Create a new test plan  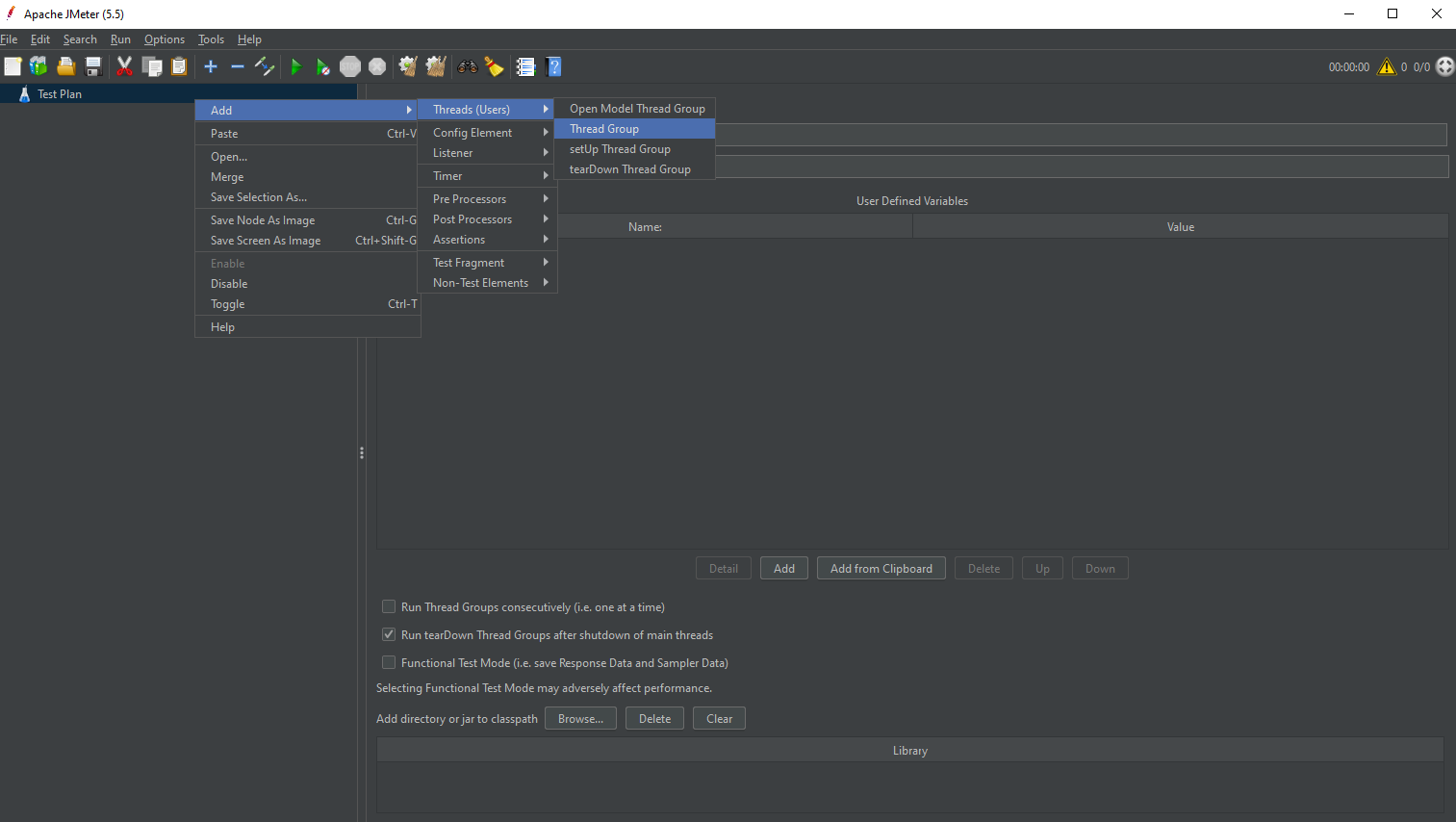(x=13, y=66)
